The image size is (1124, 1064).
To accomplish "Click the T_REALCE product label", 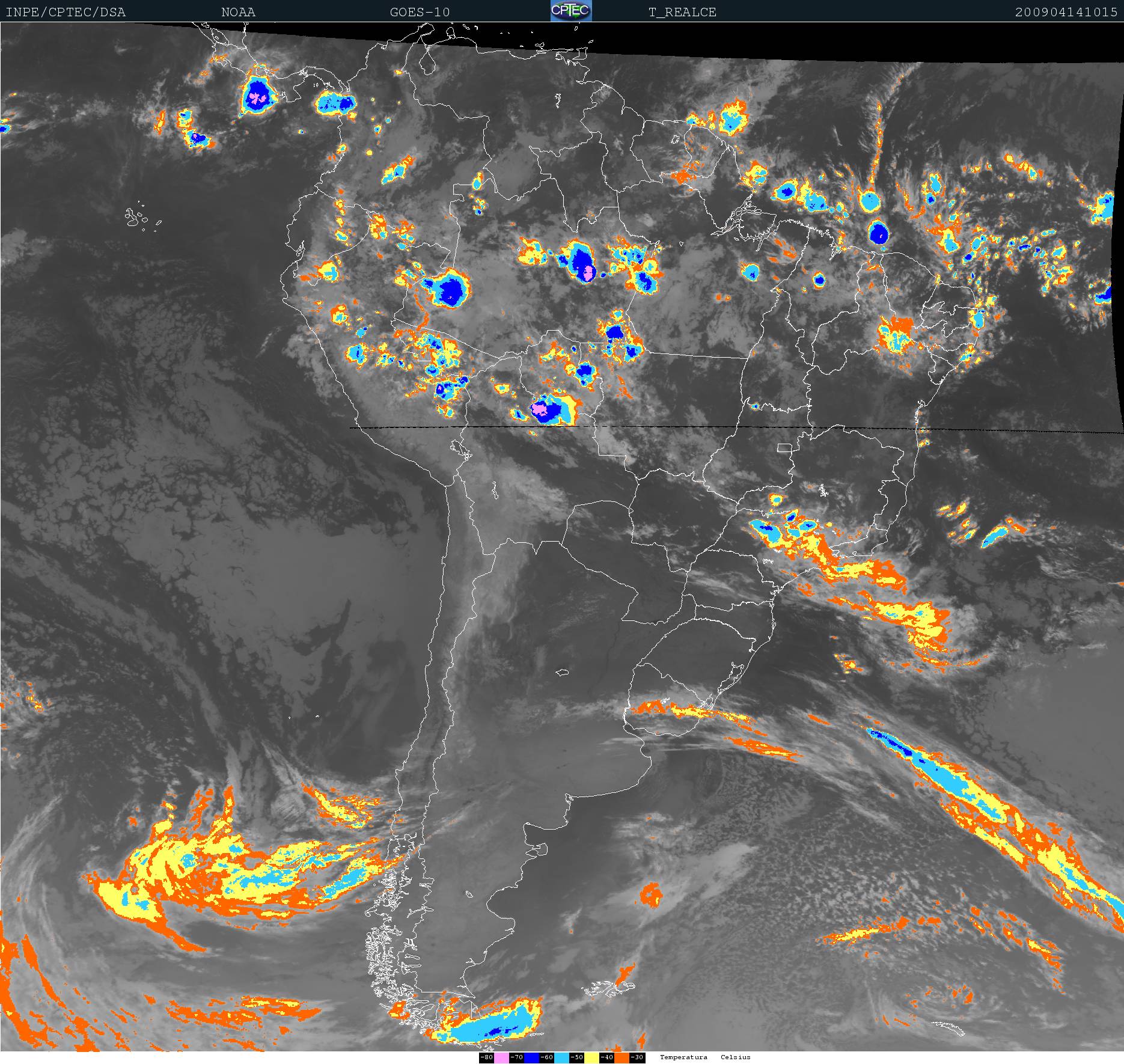I will pyautogui.click(x=682, y=12).
